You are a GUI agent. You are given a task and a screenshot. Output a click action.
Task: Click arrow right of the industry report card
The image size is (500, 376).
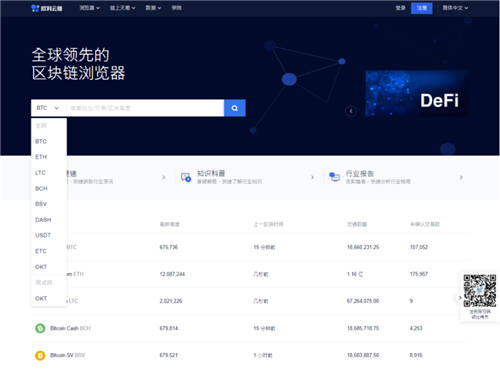pos(461,177)
